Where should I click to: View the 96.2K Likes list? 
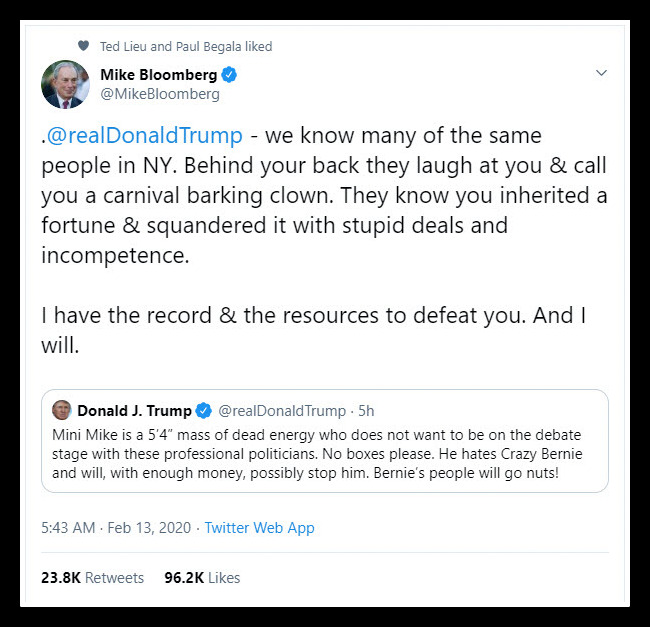tap(202, 577)
